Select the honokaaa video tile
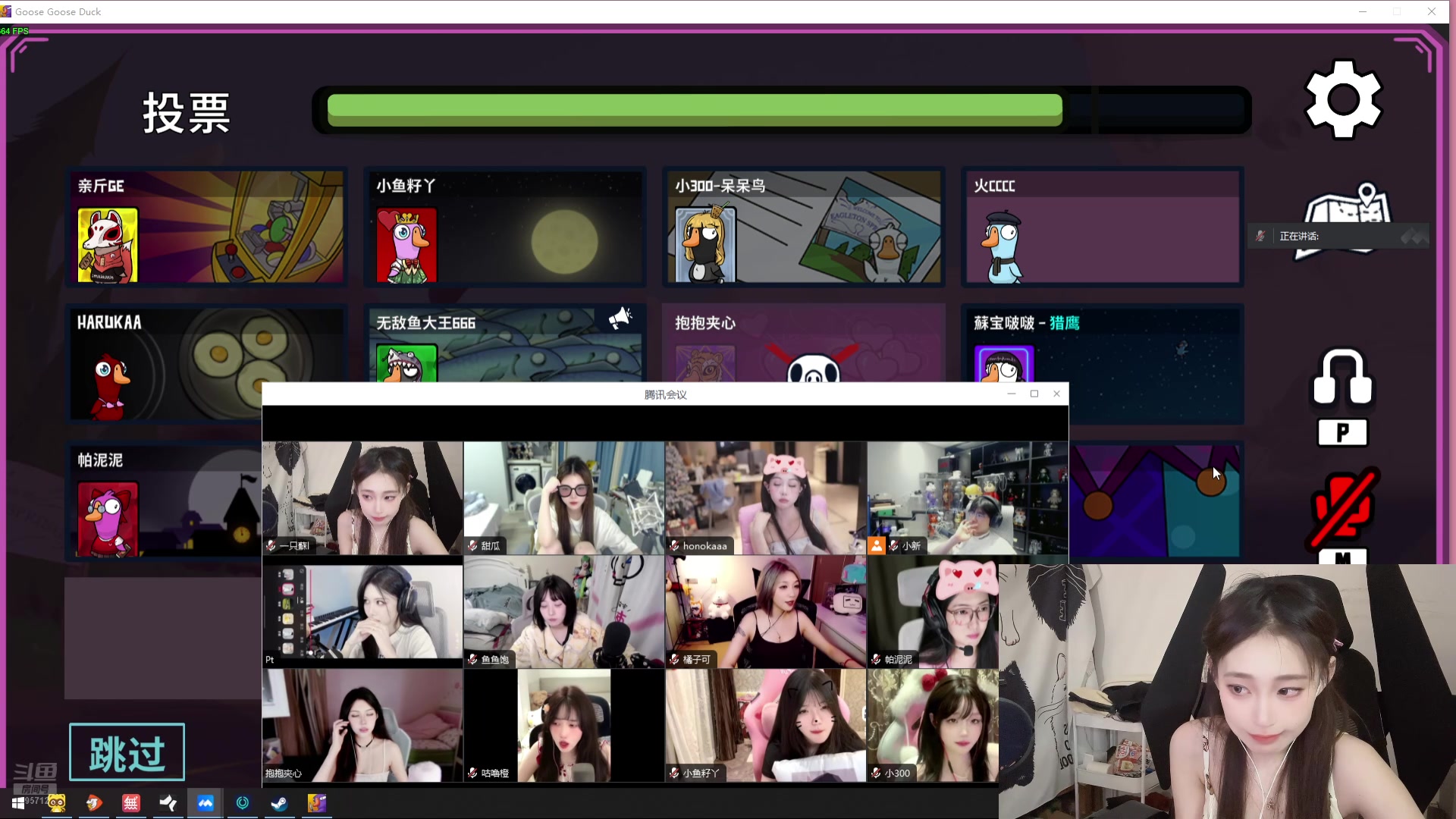Screen dimensions: 1456x819 click(x=766, y=498)
